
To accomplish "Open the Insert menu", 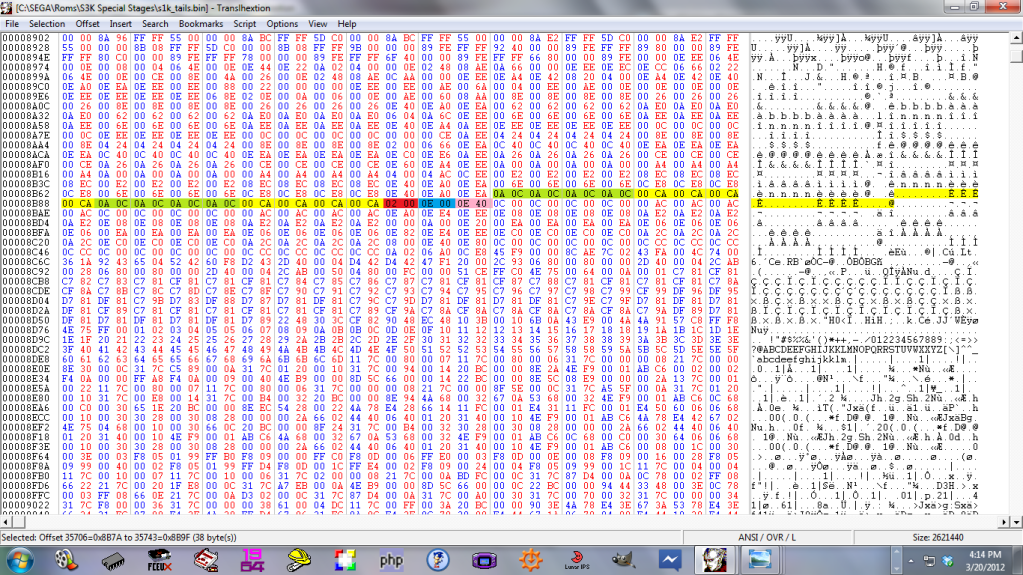I will (x=121, y=23).
